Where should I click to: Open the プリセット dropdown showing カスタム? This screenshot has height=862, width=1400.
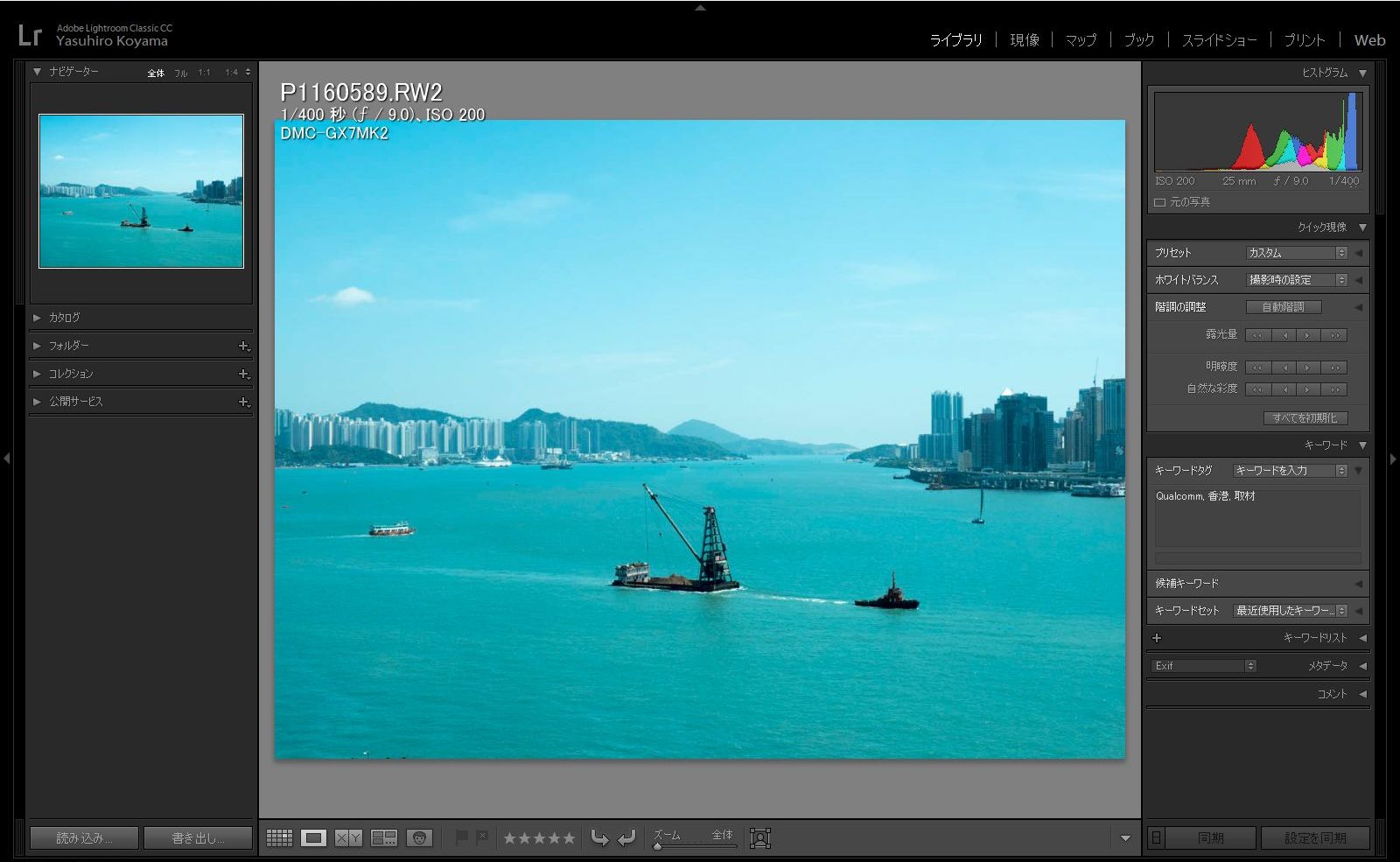[x=1297, y=252]
